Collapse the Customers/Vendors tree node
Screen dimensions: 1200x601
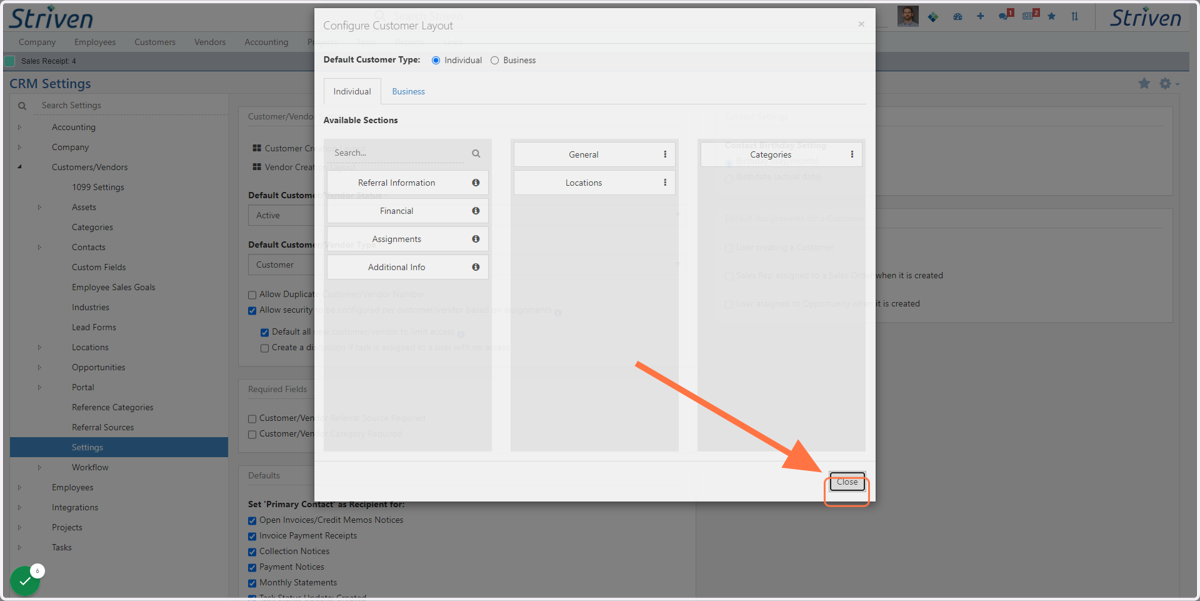point(20,167)
